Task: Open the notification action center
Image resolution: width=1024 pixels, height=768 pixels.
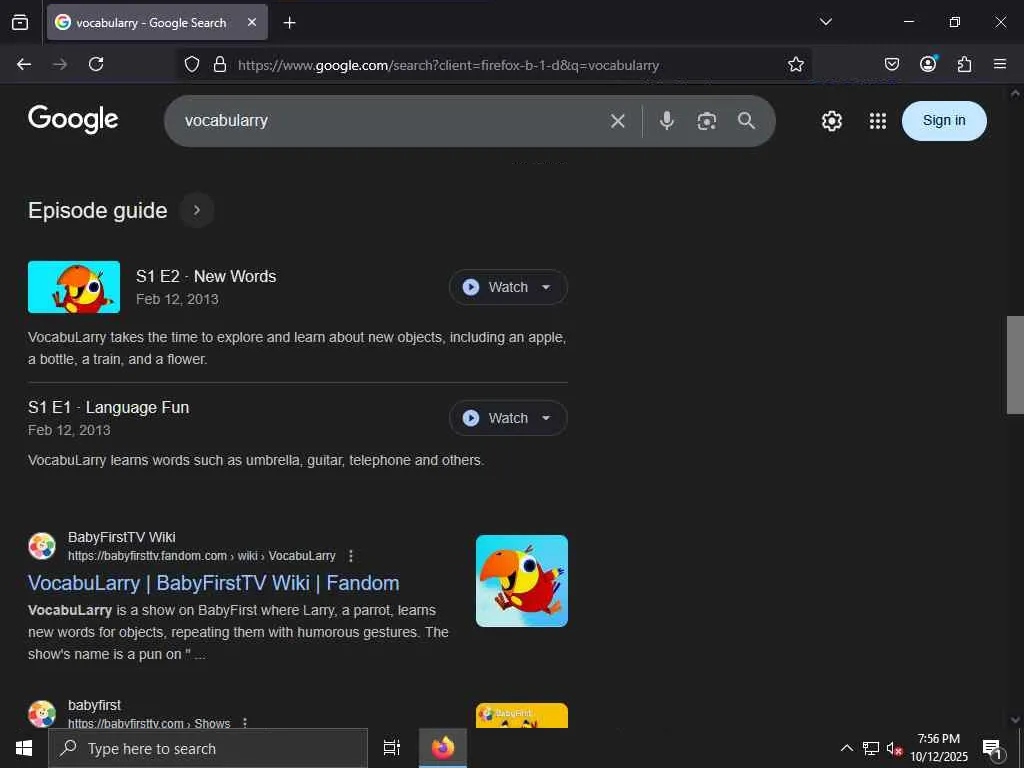Action: 993,748
